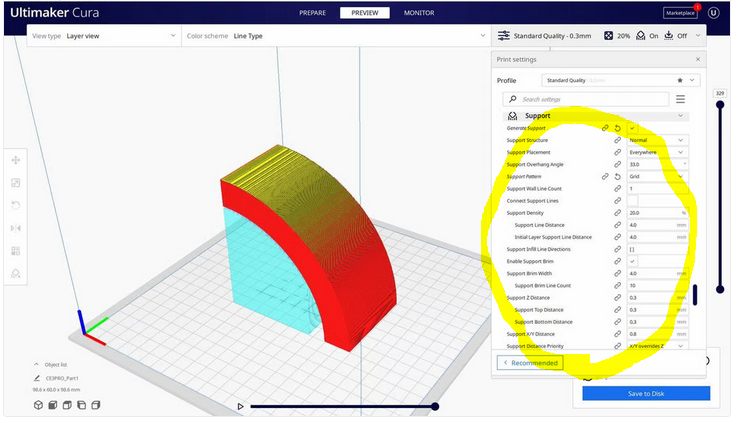Click the pencil edit icon beside CE3PRO_Part1
738x424 pixels.
coord(37,378)
